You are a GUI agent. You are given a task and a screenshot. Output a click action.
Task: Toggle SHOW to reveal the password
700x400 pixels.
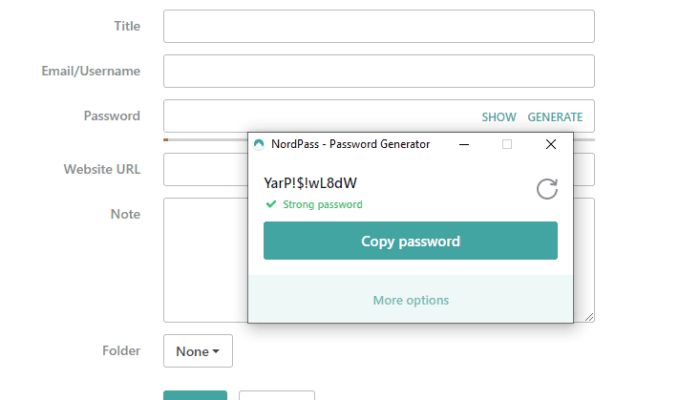coord(499,117)
